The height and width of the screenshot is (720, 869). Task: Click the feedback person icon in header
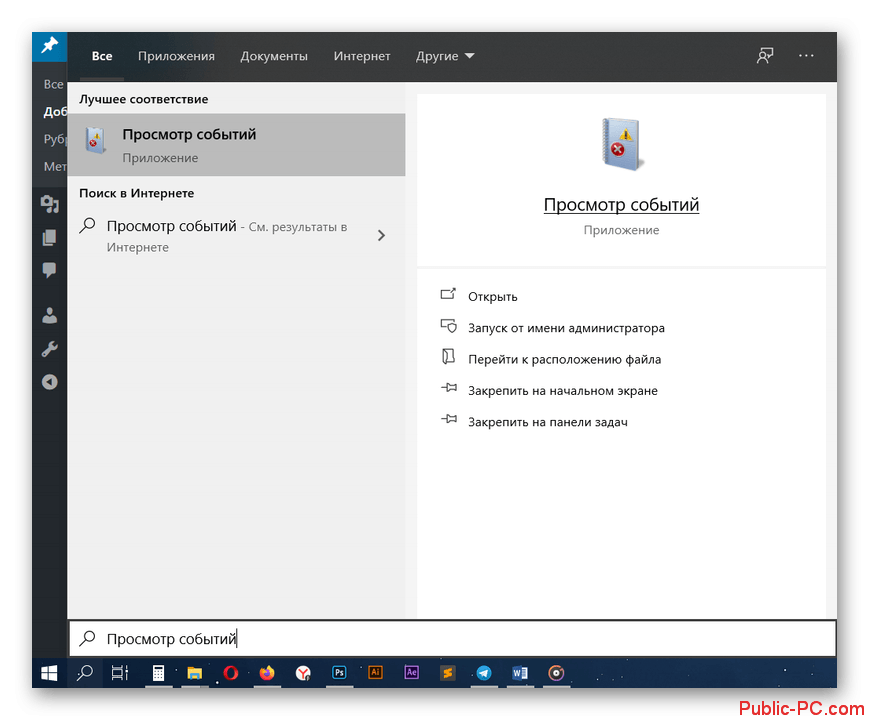coord(765,56)
